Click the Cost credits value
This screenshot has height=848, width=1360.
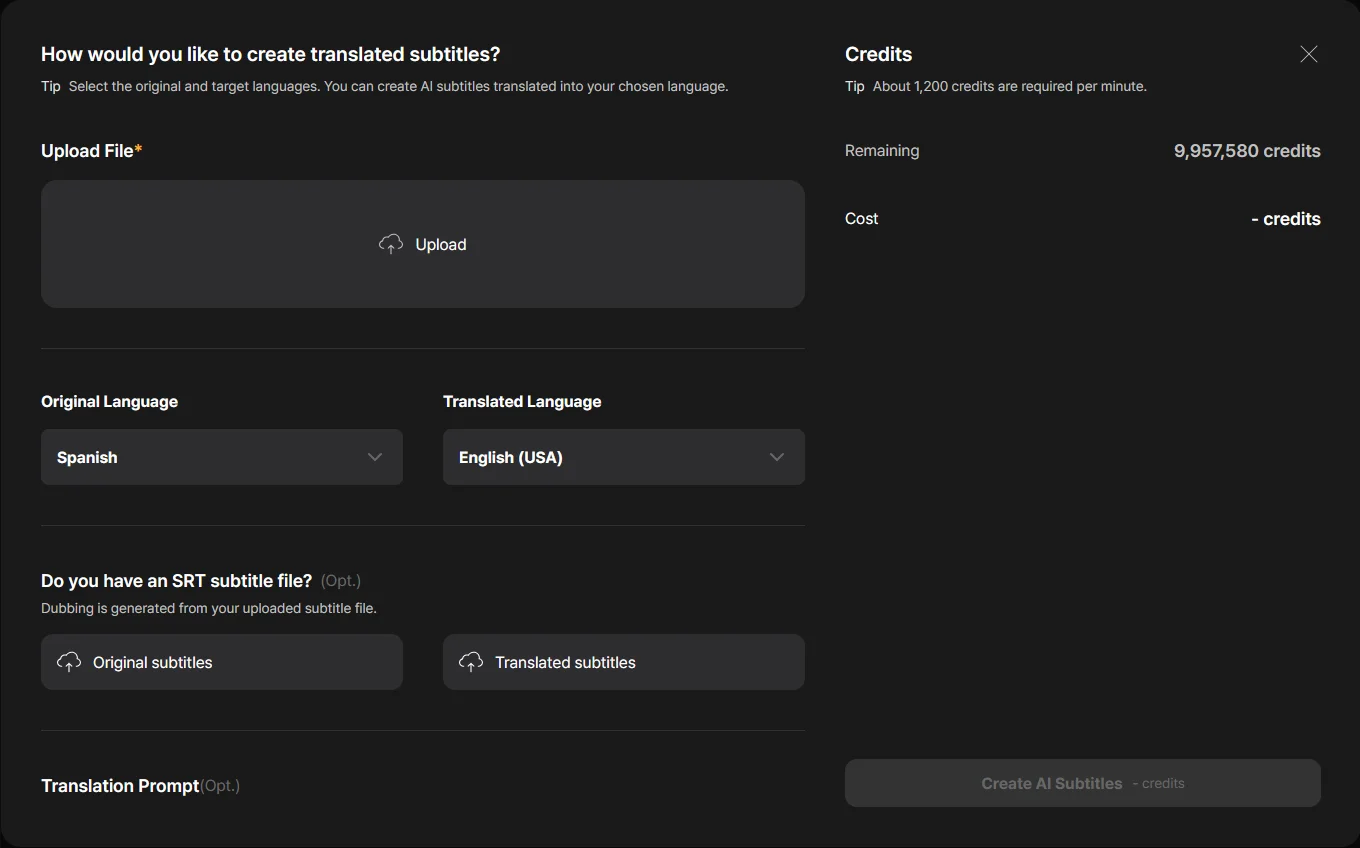1285,219
